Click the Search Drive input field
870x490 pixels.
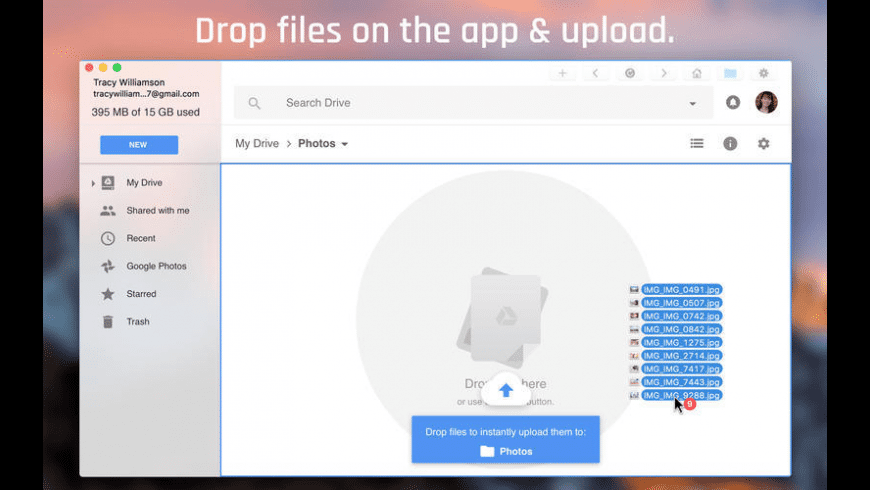[473, 103]
